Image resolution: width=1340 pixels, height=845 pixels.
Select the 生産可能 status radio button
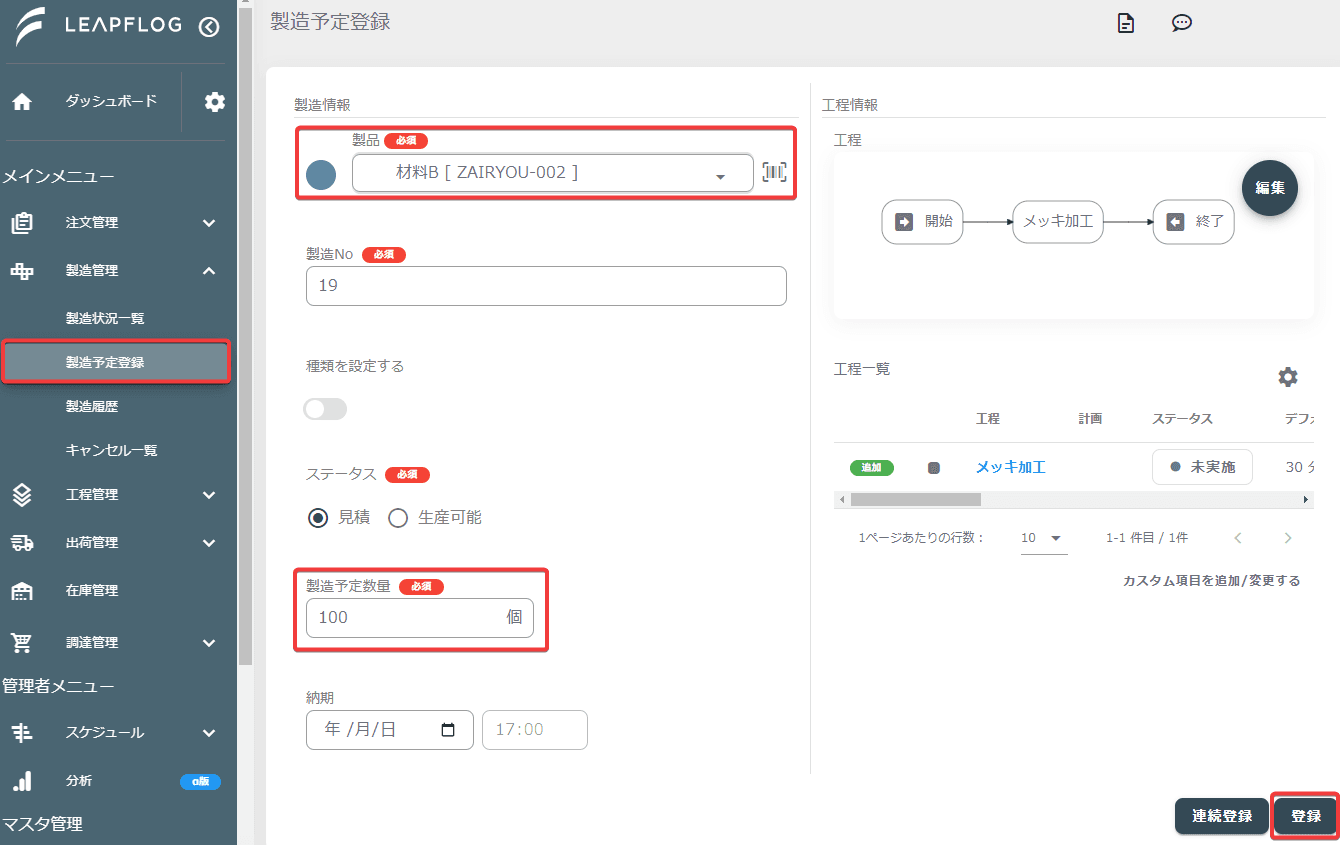[x=398, y=518]
